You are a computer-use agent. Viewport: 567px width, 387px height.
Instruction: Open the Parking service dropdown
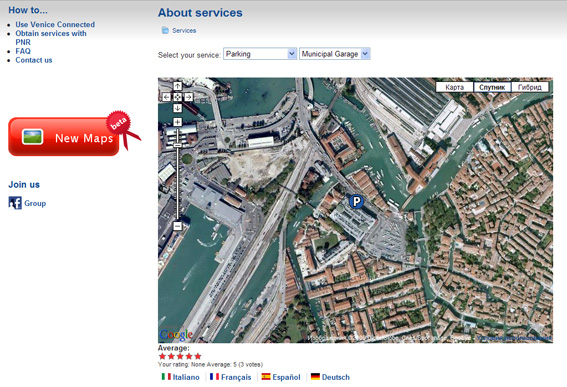coord(260,54)
